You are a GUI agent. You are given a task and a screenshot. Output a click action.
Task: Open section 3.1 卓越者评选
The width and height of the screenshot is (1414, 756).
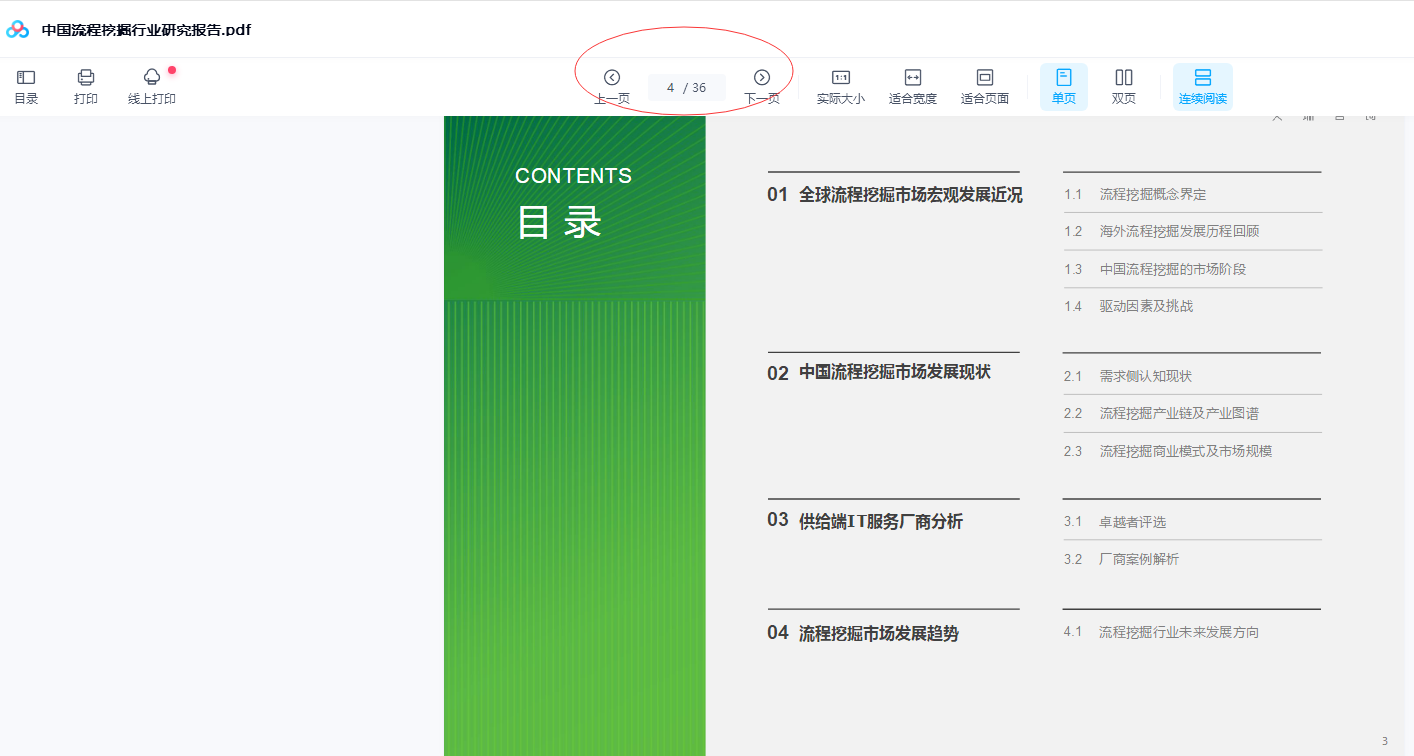1130,521
